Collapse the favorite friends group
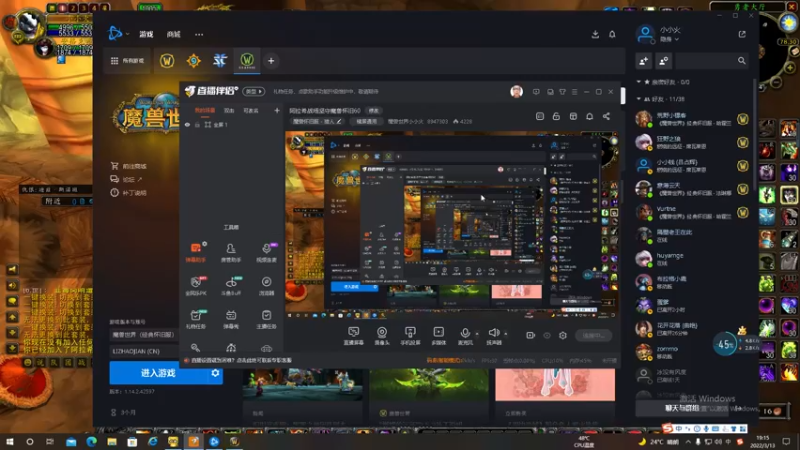 (638, 82)
